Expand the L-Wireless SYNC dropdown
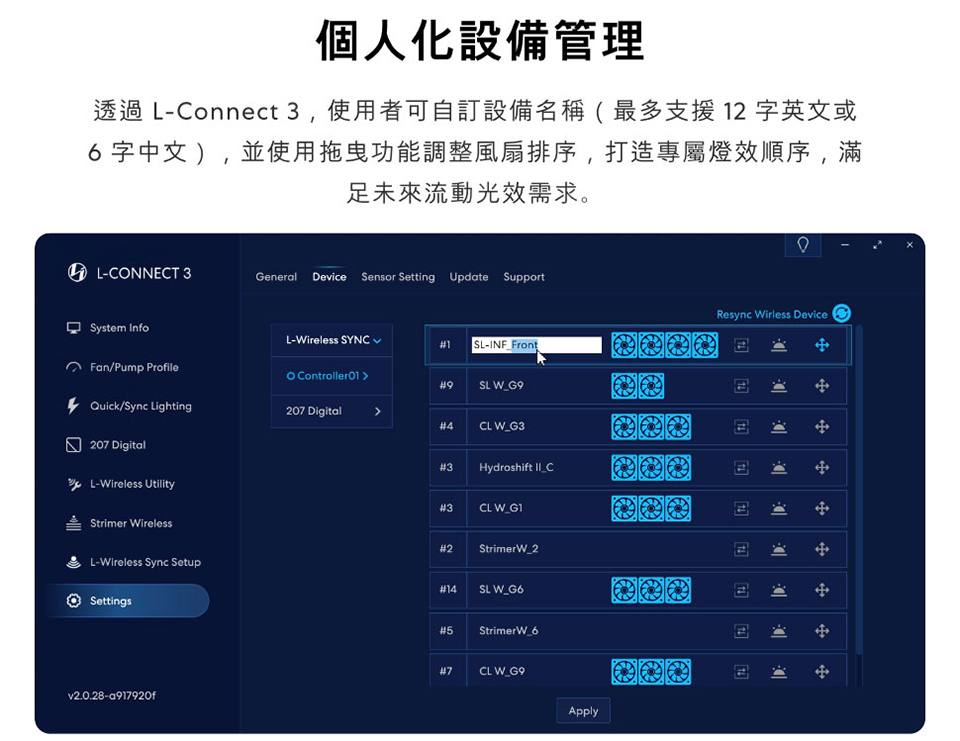Image resolution: width=960 pixels, height=741 pixels. click(332, 340)
